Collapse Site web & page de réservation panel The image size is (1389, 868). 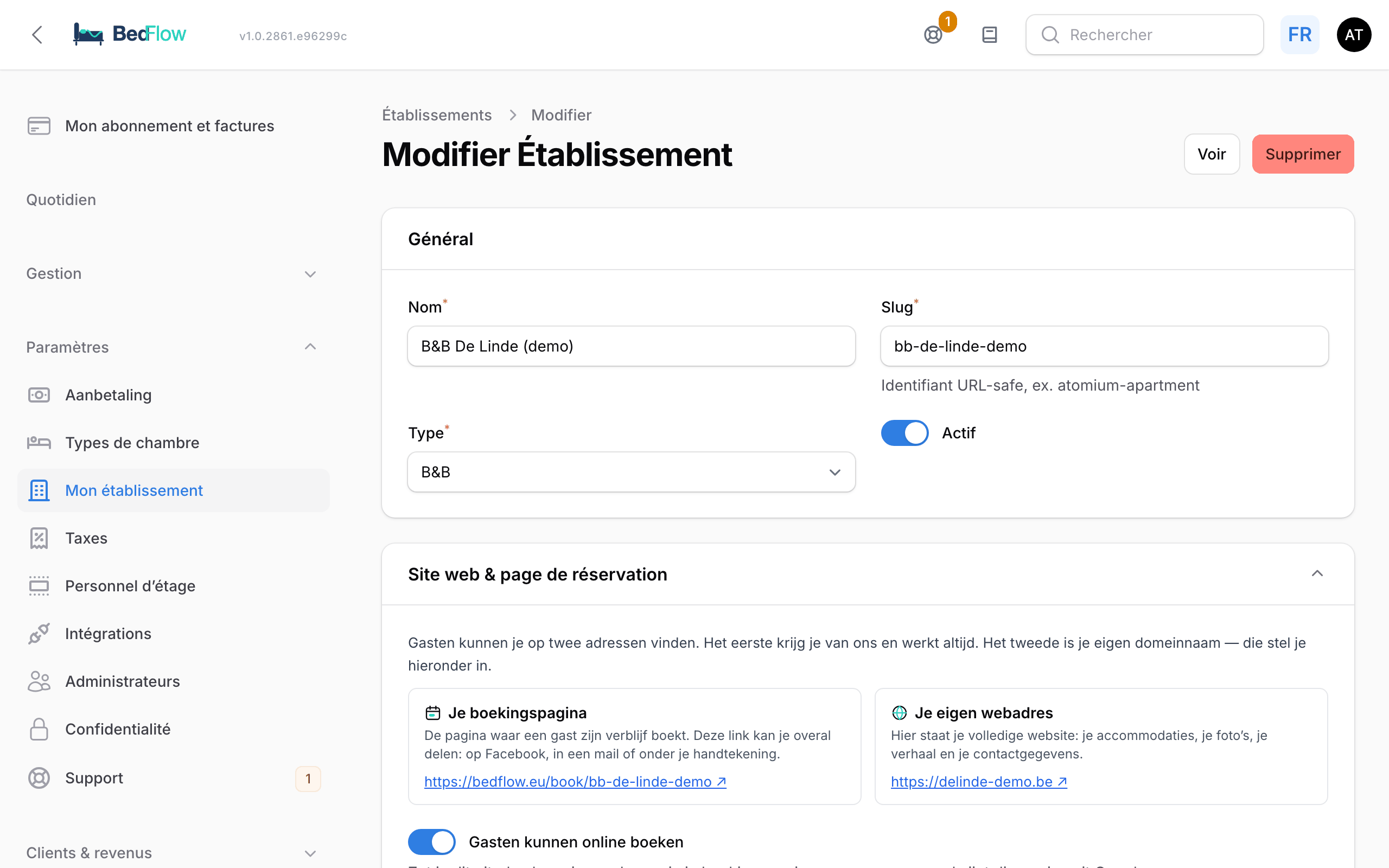pos(1317,574)
